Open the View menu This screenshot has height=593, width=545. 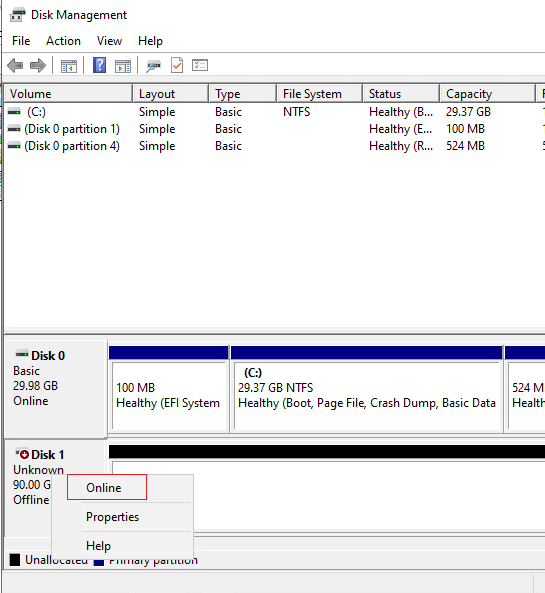point(109,40)
